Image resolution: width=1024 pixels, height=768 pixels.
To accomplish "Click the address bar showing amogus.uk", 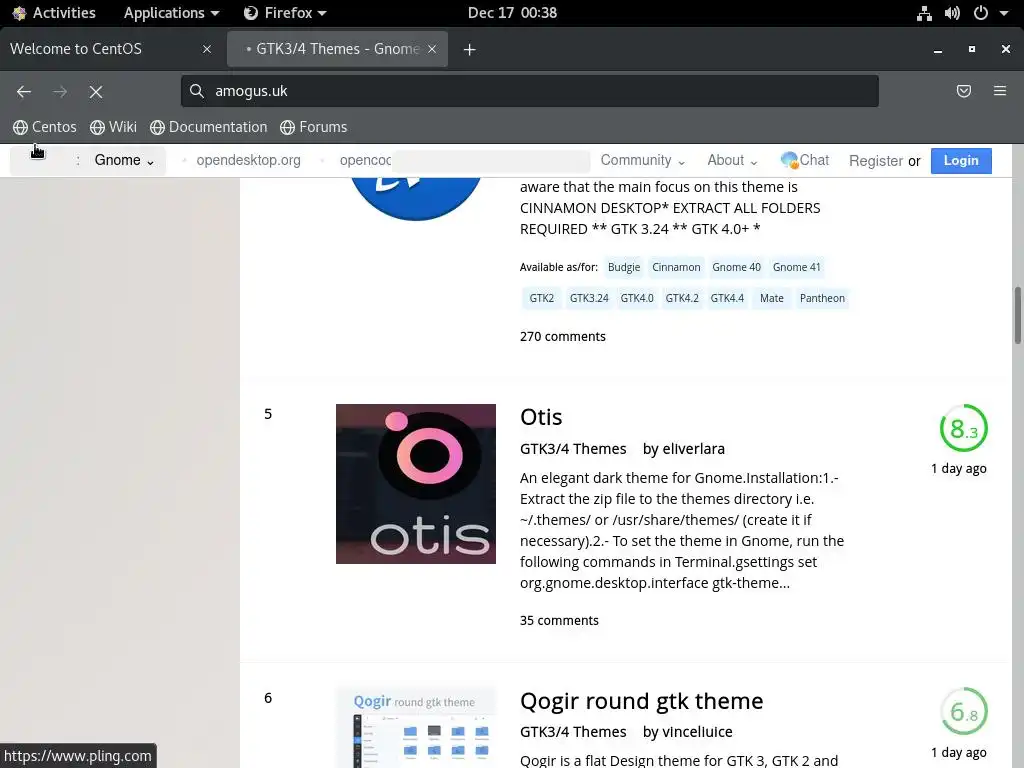I will 530,91.
